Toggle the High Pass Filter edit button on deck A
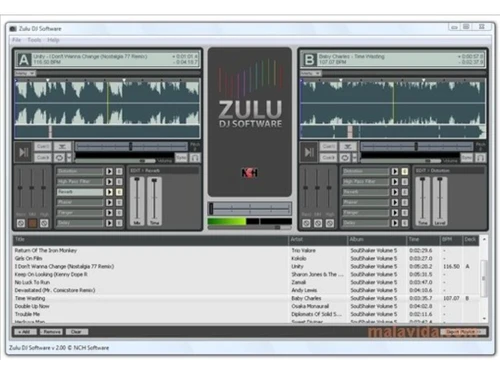The image size is (500, 375). coord(119,182)
